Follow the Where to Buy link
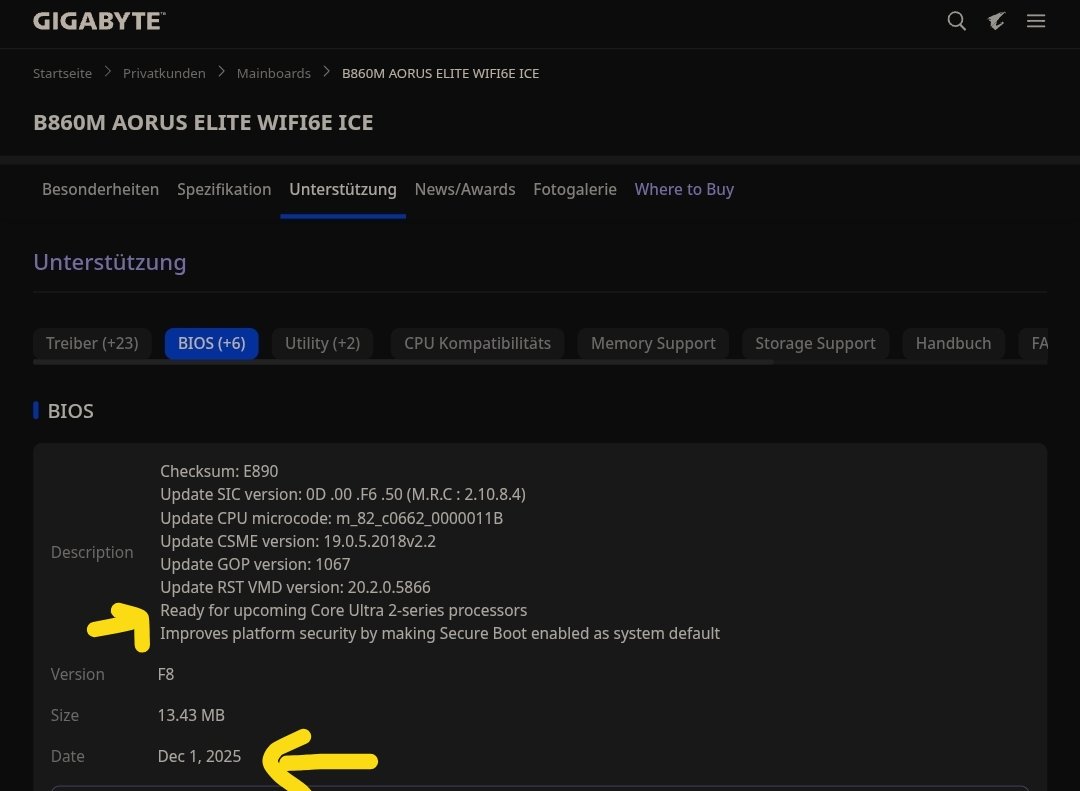1080x791 pixels. click(x=684, y=189)
